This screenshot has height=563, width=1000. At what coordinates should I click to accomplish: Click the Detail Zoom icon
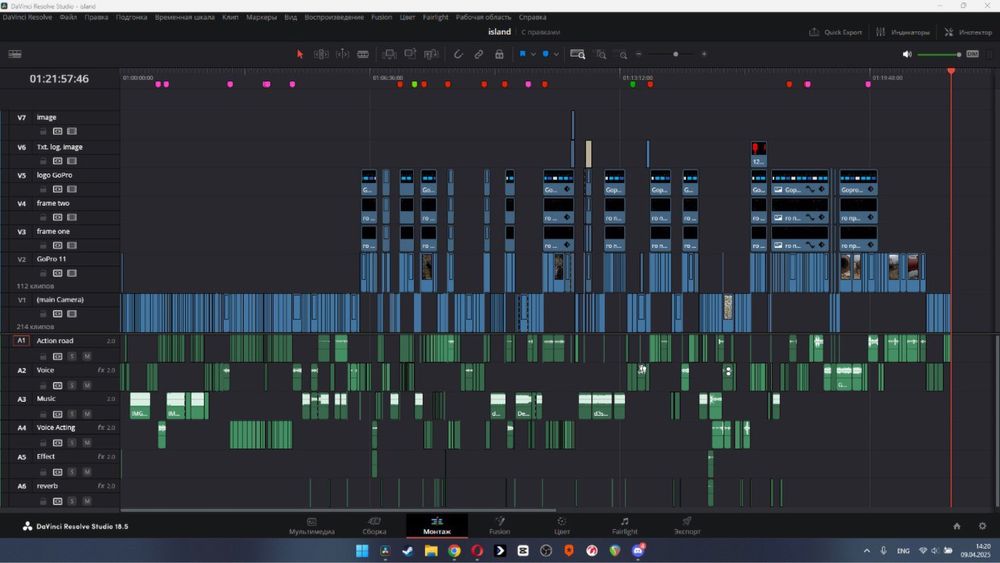point(601,54)
